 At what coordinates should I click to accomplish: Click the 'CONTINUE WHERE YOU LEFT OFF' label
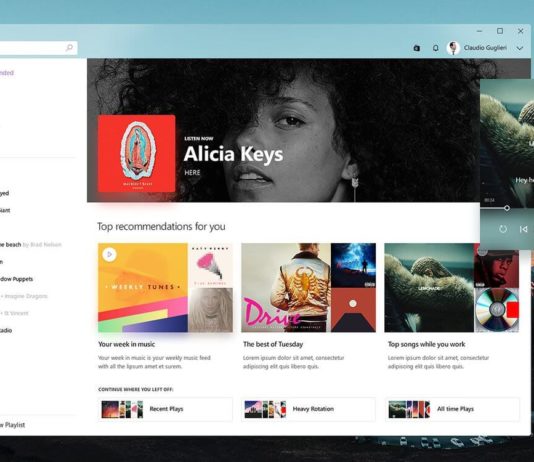coord(136,389)
